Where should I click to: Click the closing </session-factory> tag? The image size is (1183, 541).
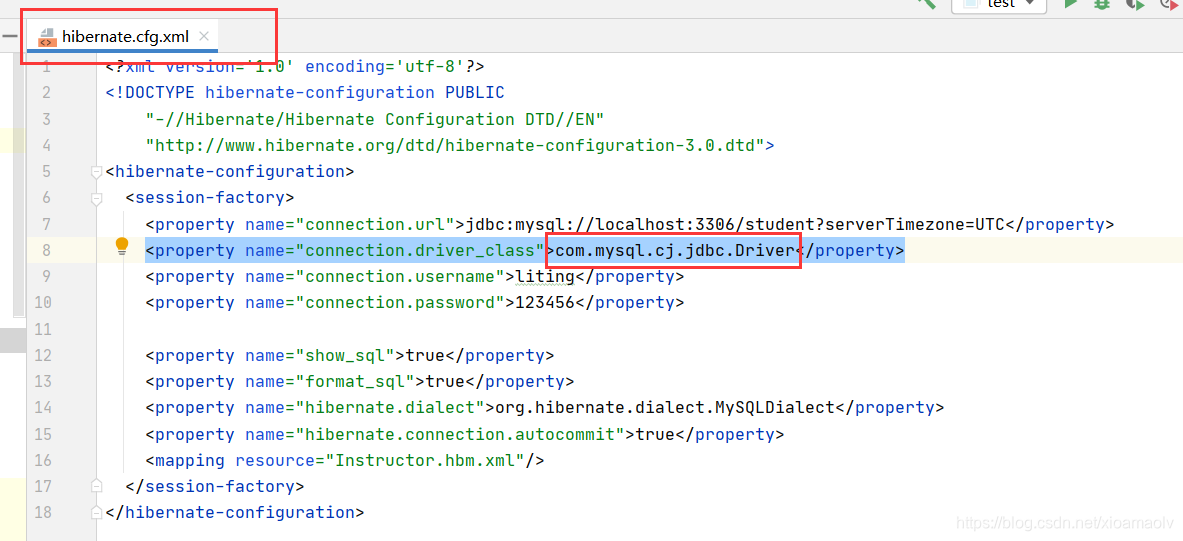[215, 486]
